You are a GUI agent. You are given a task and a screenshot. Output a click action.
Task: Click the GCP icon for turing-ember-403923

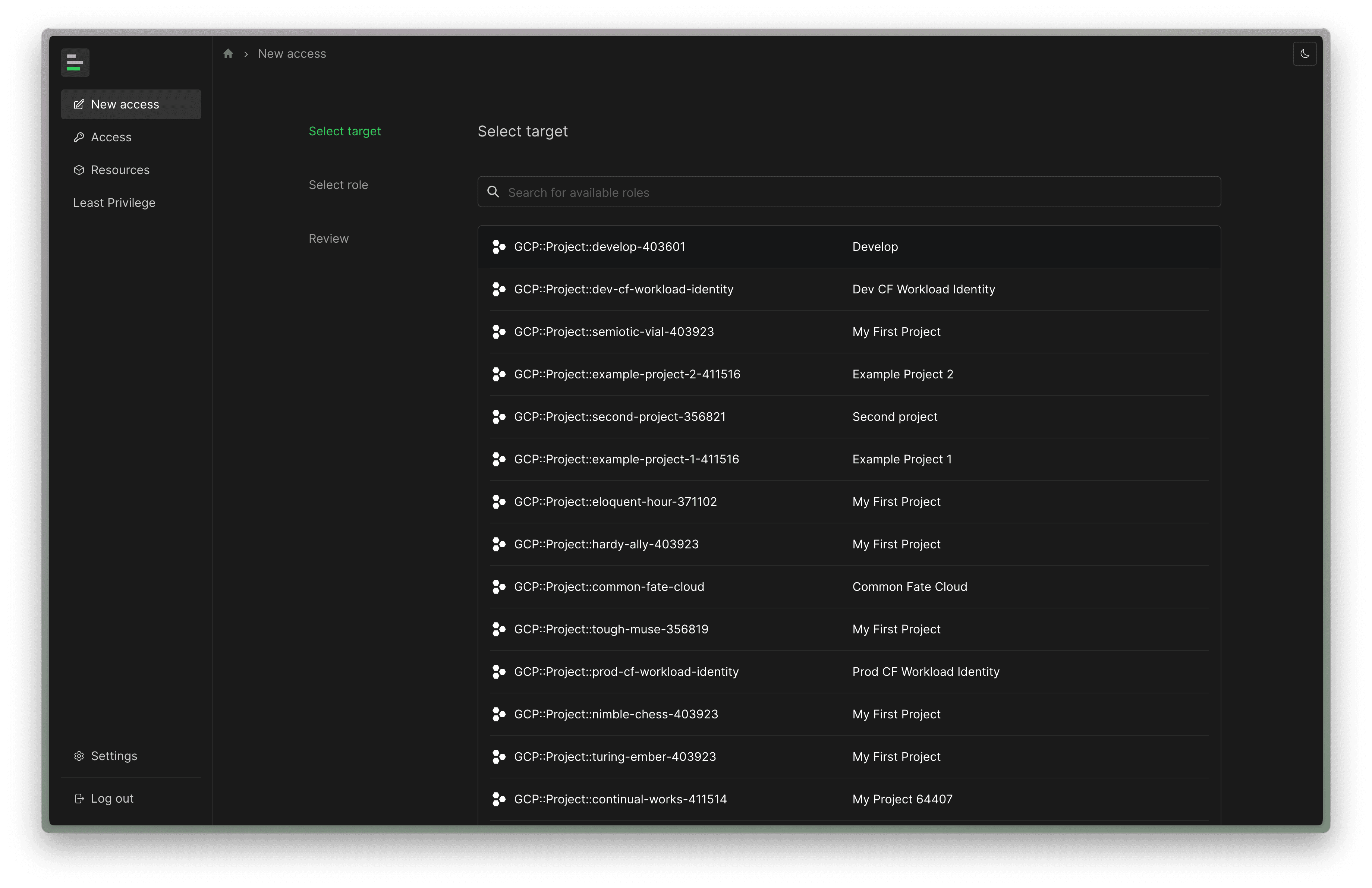[498, 757]
